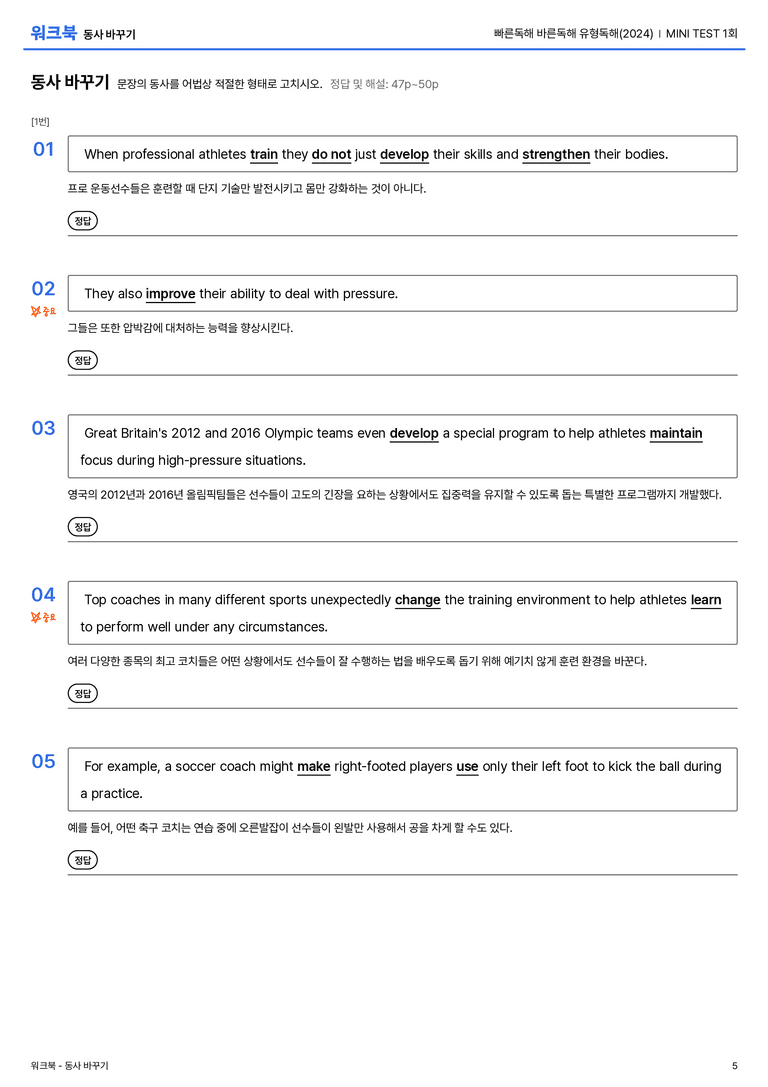Click underlined 'change' in sentence 04

point(418,600)
